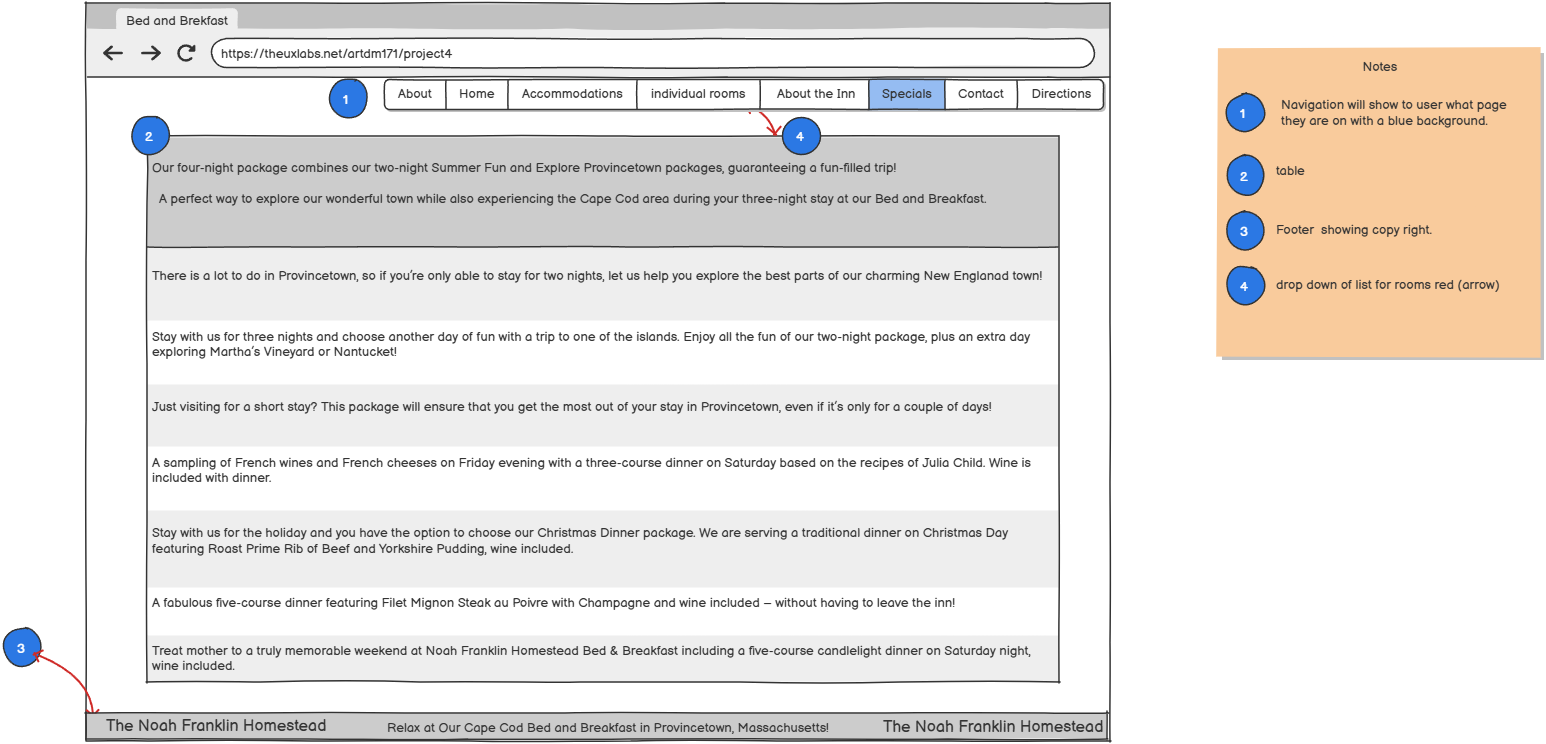Select the Julia Child French wines table row
This screenshot has height=744, width=1546.
[x=602, y=470]
